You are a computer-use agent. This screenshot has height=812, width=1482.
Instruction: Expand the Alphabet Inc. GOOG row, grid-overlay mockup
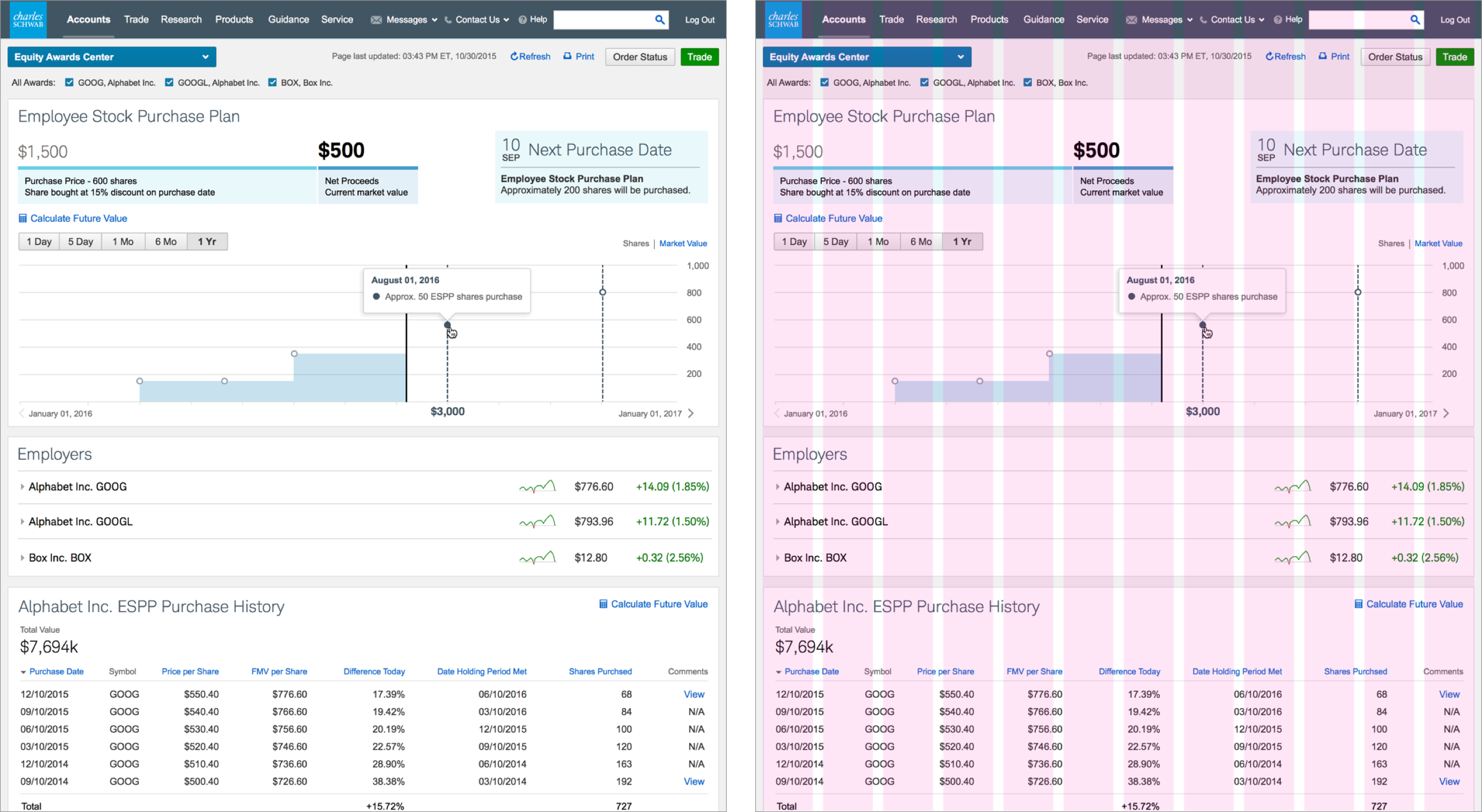[778, 487]
